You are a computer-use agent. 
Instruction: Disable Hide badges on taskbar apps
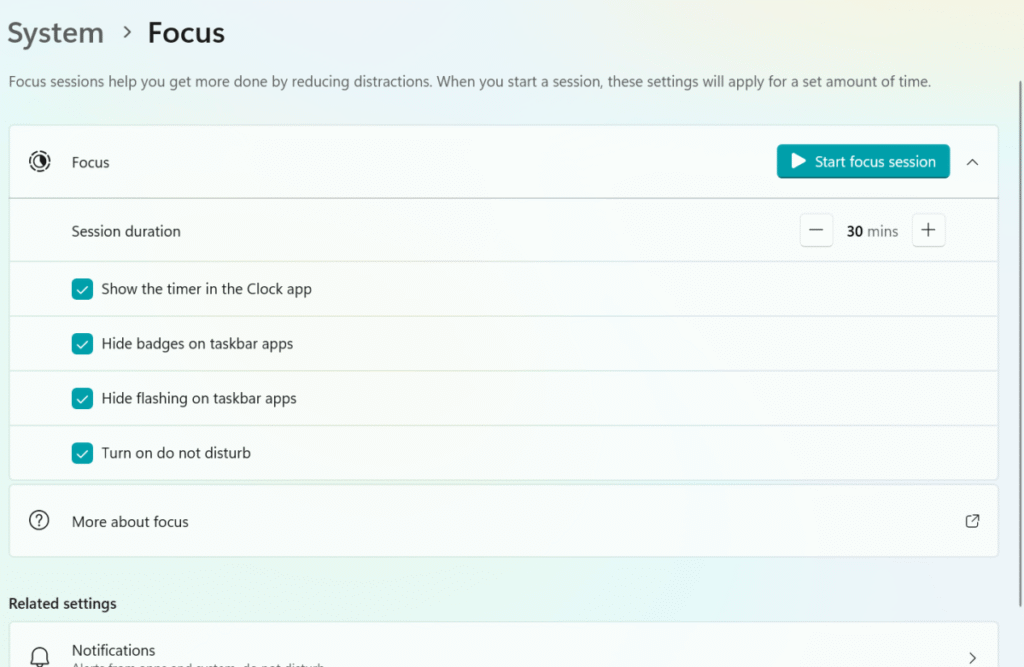[x=83, y=343]
